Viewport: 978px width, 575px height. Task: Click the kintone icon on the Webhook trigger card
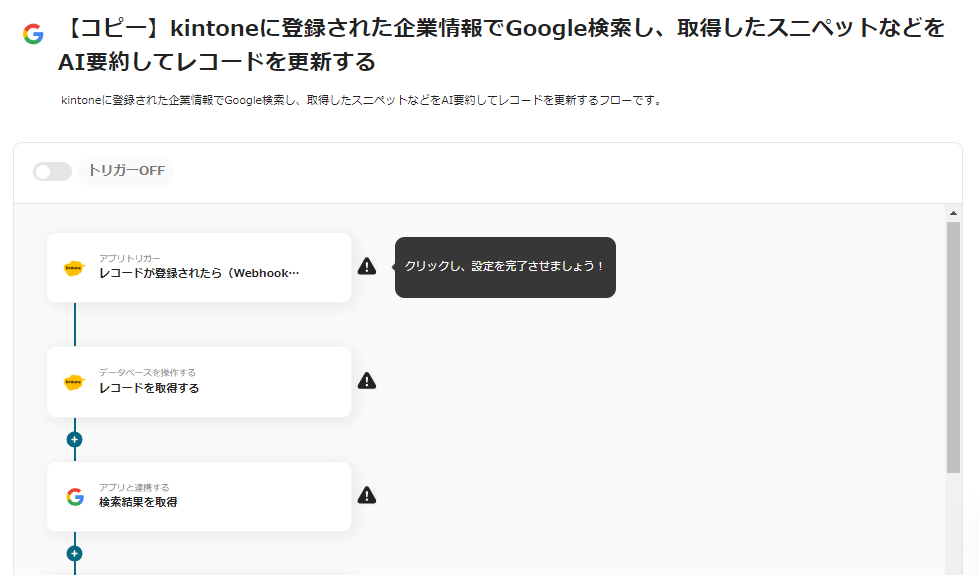(74, 268)
